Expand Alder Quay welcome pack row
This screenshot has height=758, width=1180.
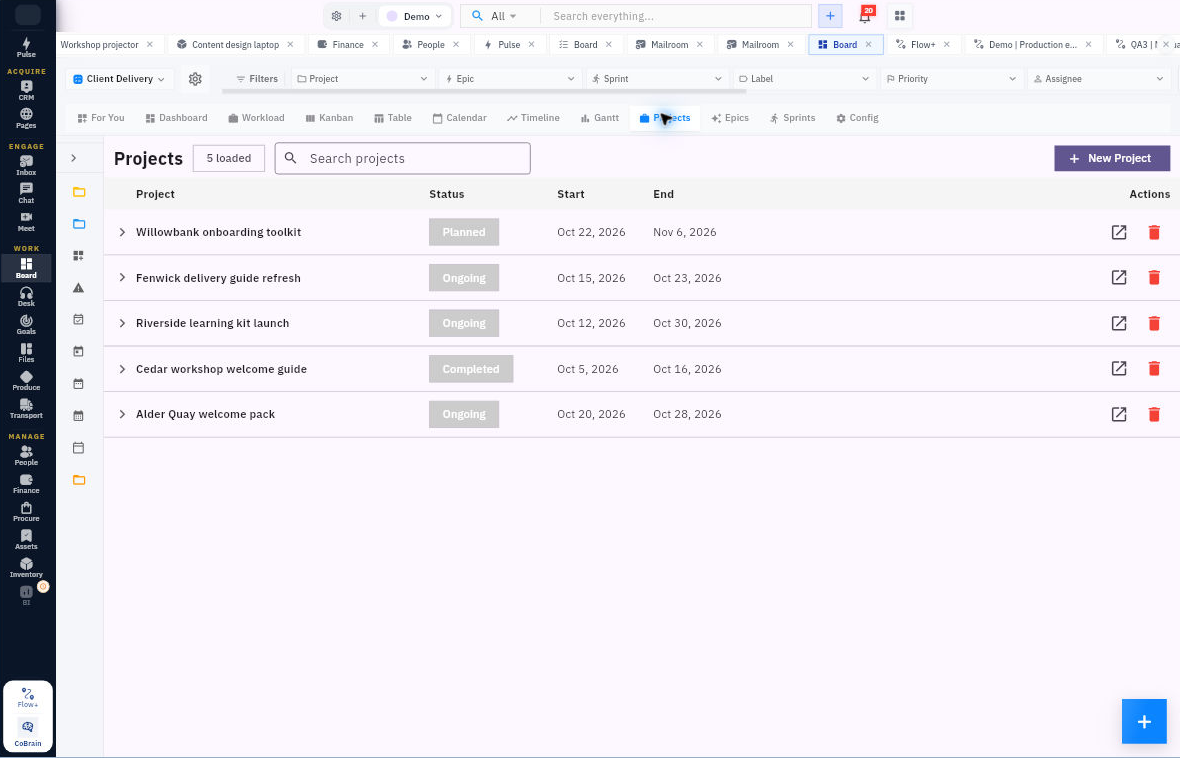tap(122, 414)
